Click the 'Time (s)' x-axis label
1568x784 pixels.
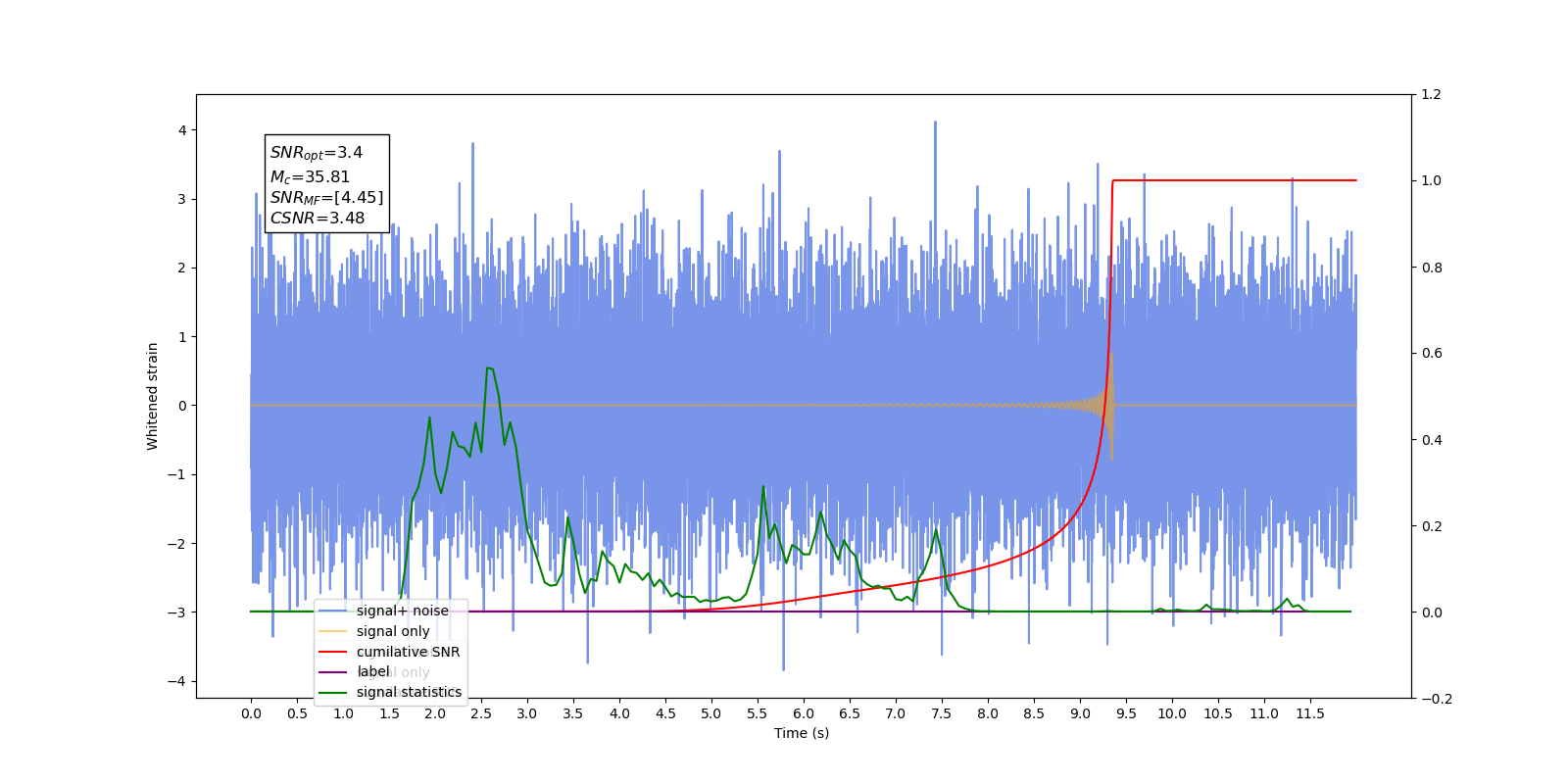point(802,733)
